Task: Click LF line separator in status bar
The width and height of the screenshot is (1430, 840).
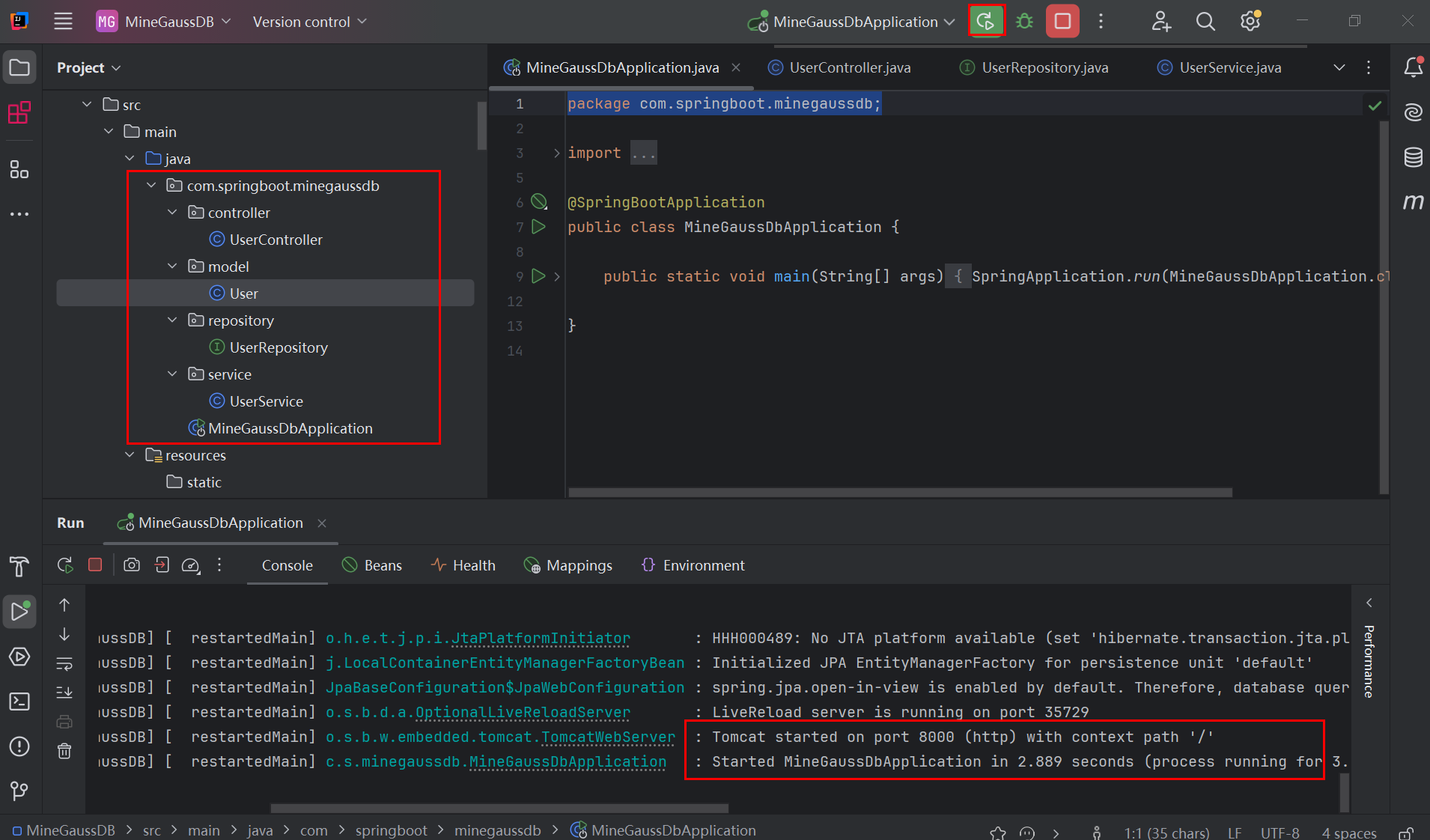Action: pos(1235,833)
